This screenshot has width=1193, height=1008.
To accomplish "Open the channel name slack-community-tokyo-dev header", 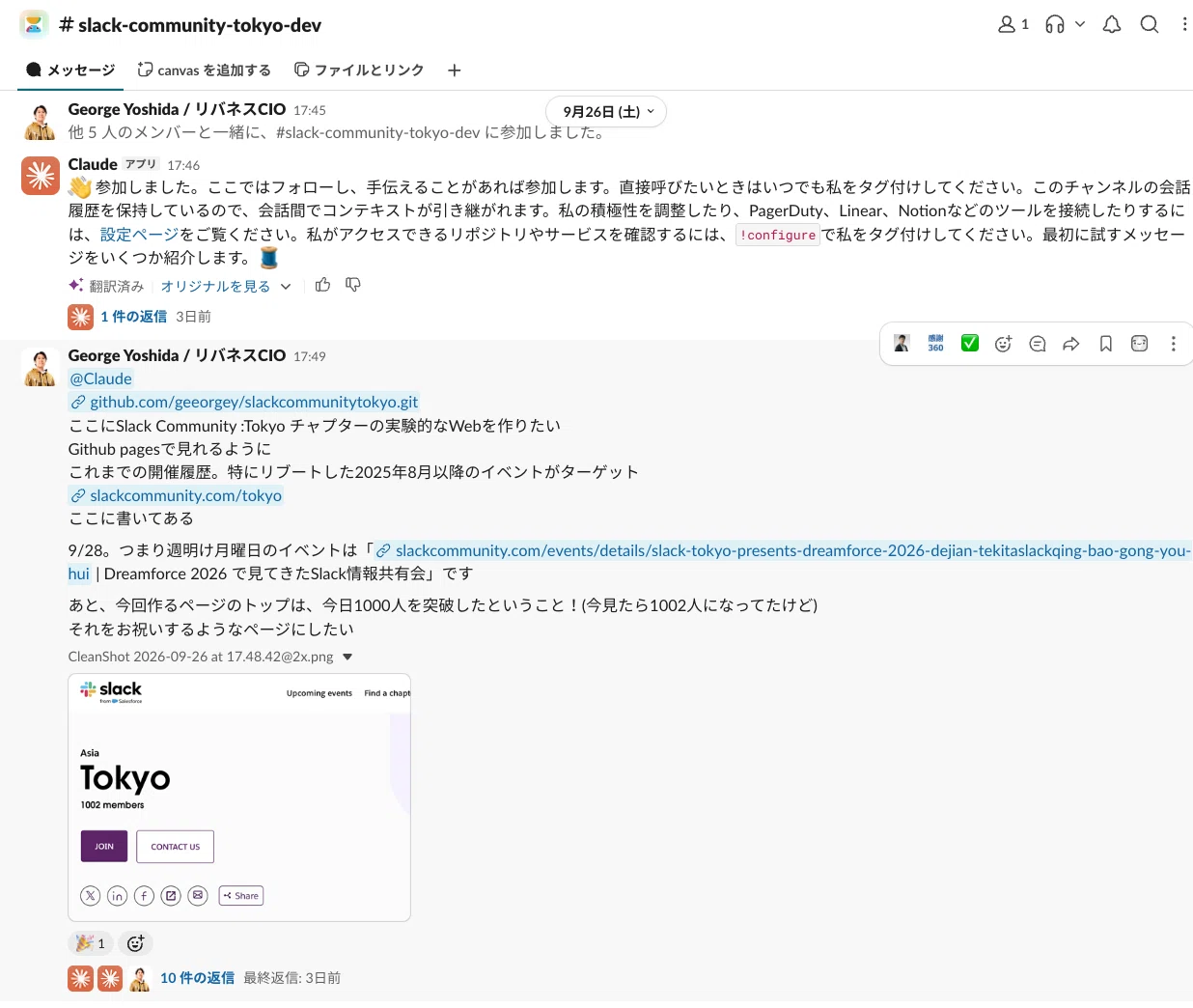I will [190, 25].
